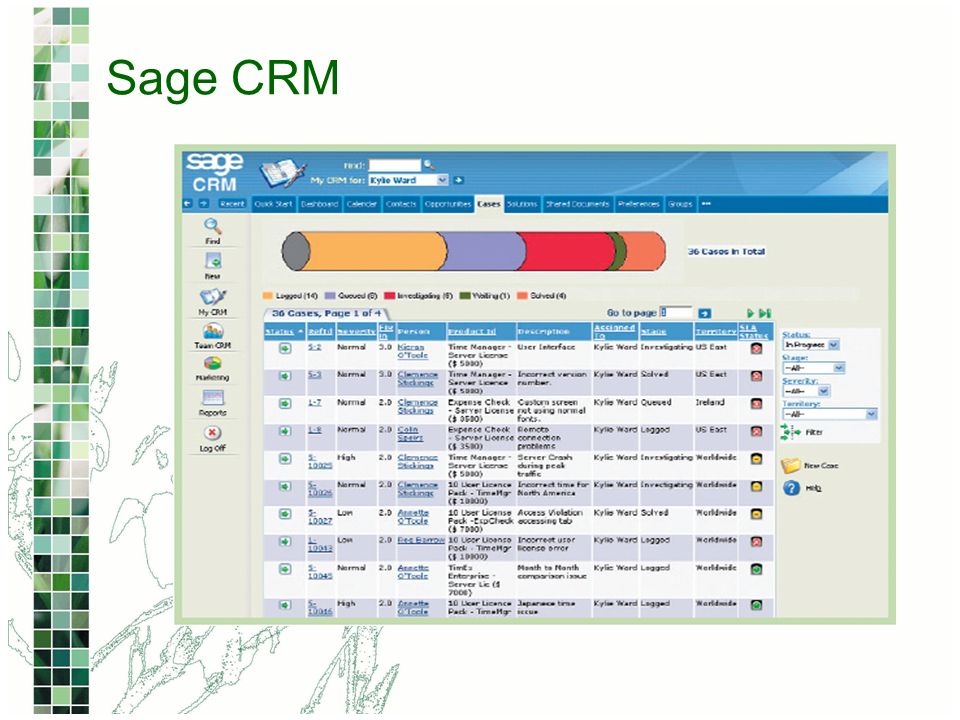
Task: Switch to the Contacts tab
Action: pos(401,204)
